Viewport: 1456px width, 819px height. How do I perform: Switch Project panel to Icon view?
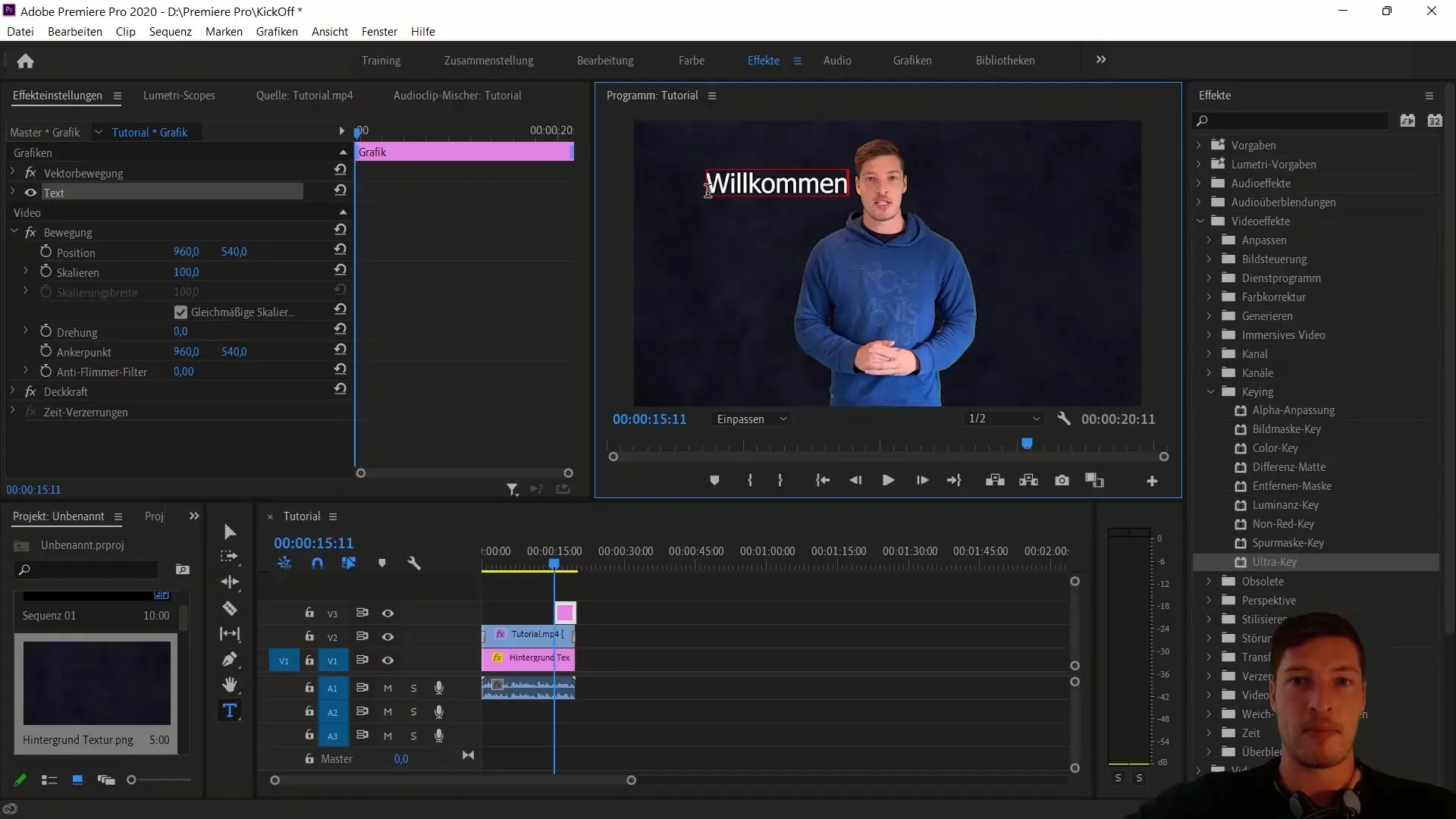pos(77,780)
